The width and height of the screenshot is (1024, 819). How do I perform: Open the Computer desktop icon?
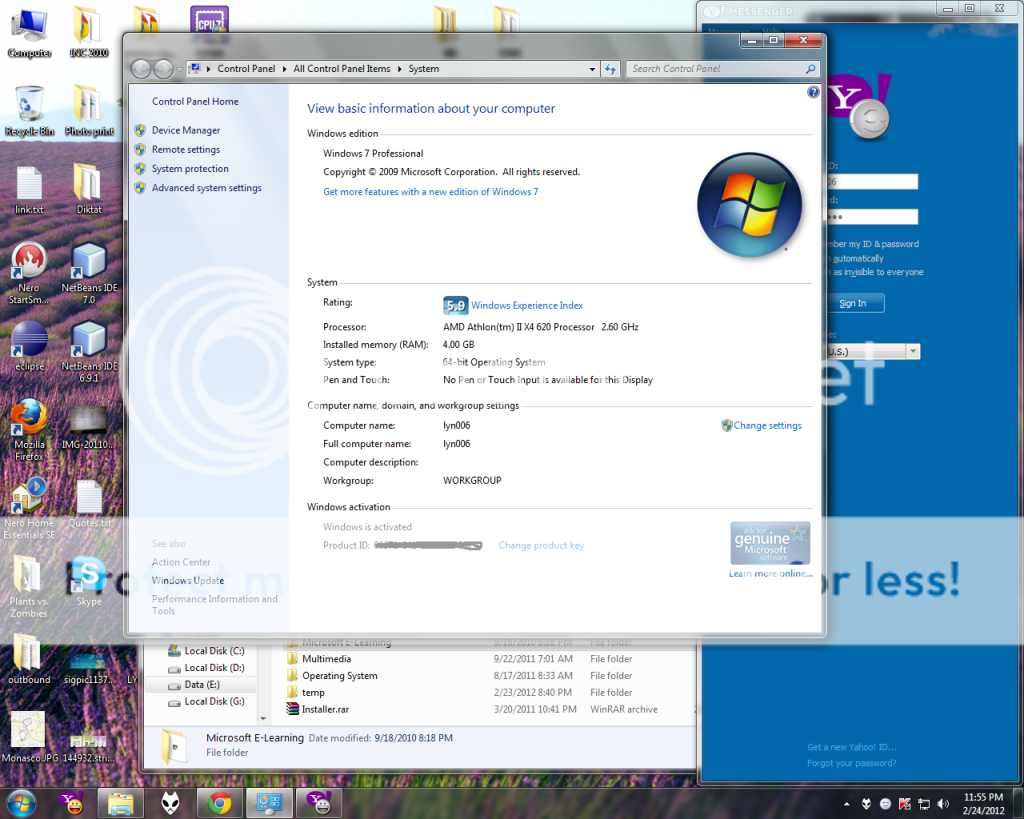coord(29,33)
